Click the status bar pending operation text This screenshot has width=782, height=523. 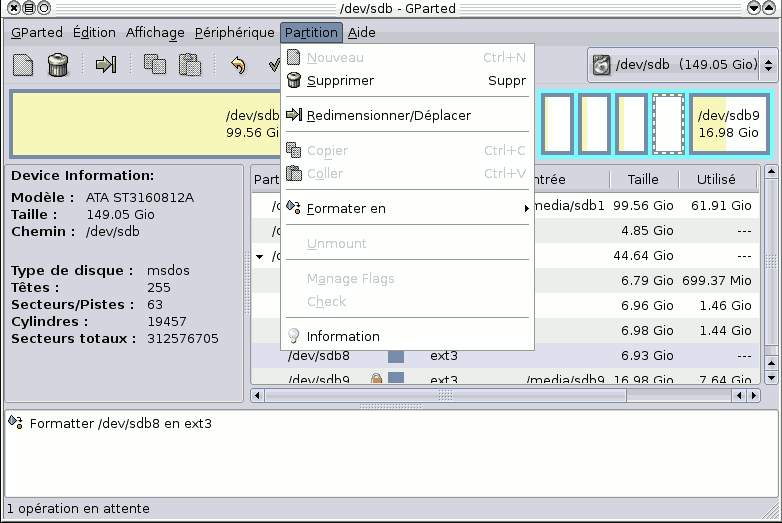[x=78, y=509]
